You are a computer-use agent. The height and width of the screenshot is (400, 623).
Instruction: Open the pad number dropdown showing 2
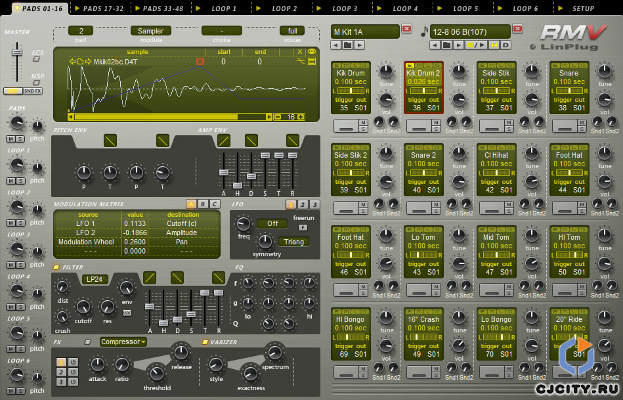[81, 31]
